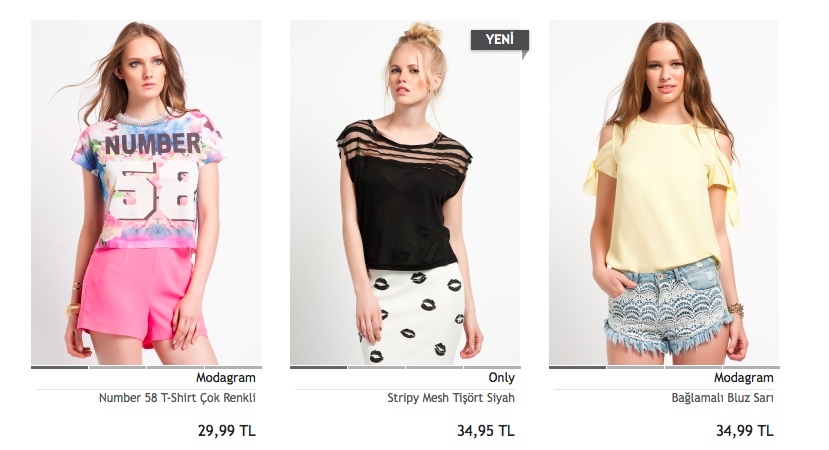This screenshot has width=829, height=450.
Task: Click the 34,99 TL price
Action: click(745, 430)
